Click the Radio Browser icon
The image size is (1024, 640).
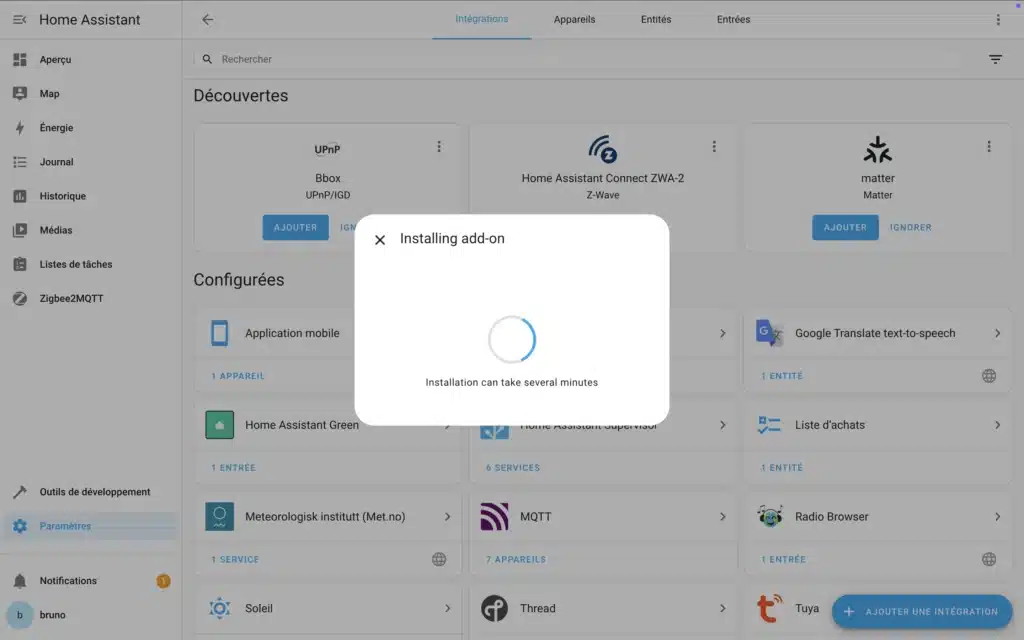[770, 517]
